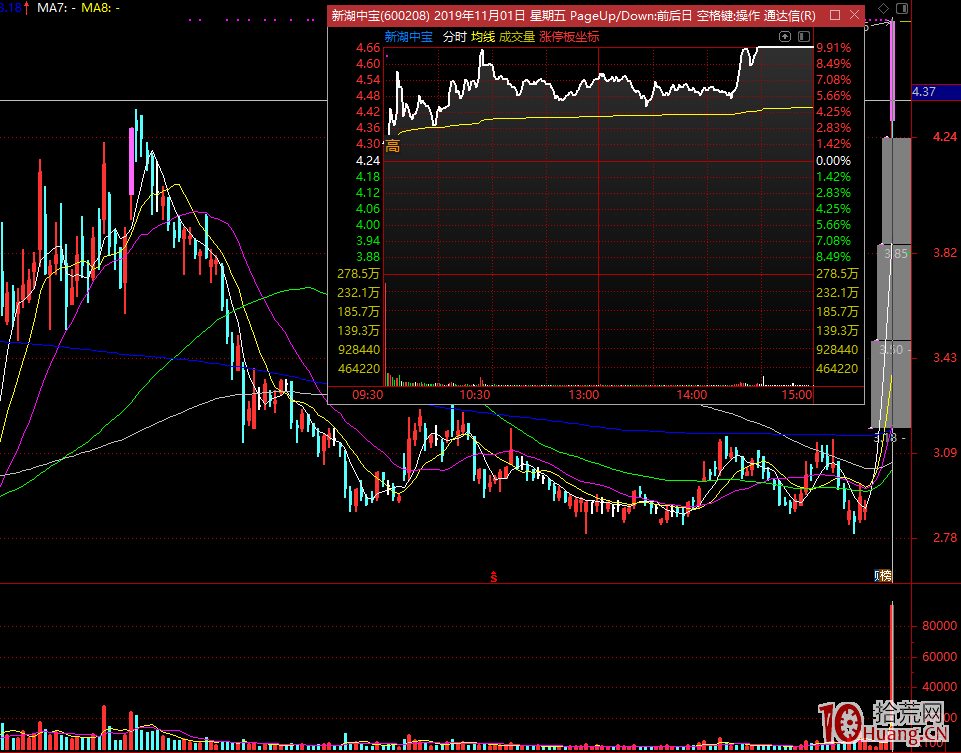Click the 0.00% baseline label in the popup
961x753 pixels.
(x=834, y=161)
